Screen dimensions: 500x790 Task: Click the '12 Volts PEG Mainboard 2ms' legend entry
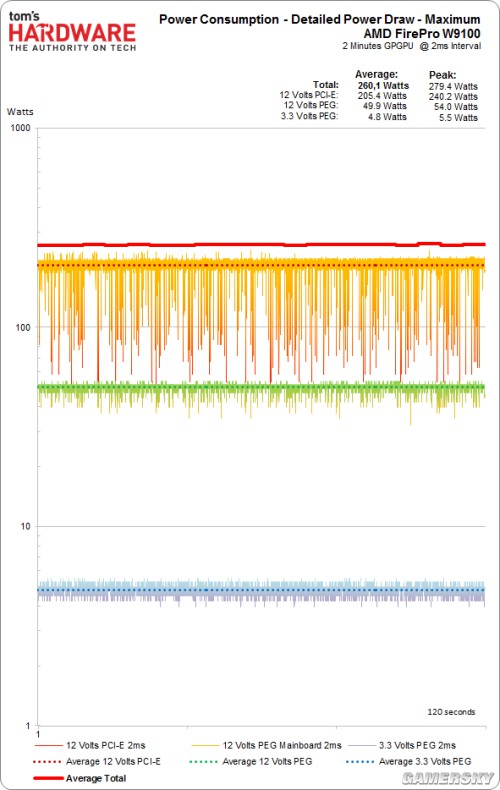coord(266,745)
